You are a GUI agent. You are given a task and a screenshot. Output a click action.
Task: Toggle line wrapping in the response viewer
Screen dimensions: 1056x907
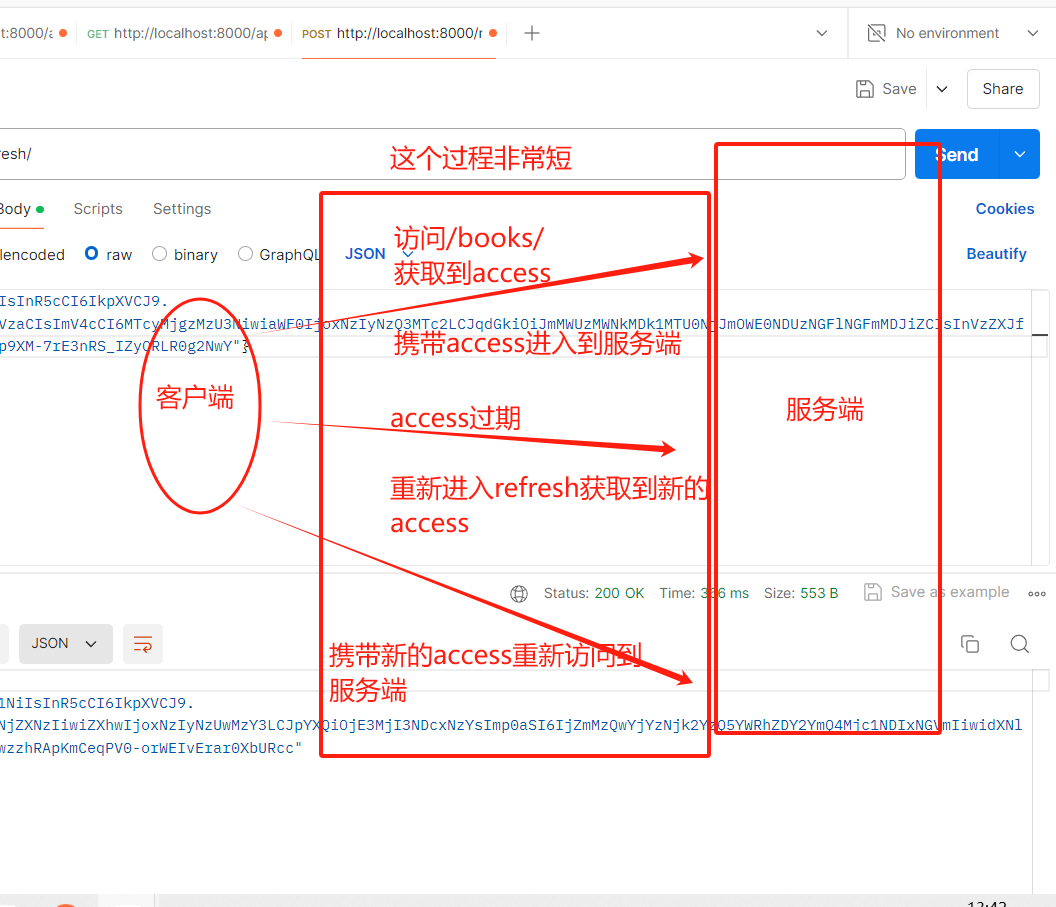(x=142, y=644)
